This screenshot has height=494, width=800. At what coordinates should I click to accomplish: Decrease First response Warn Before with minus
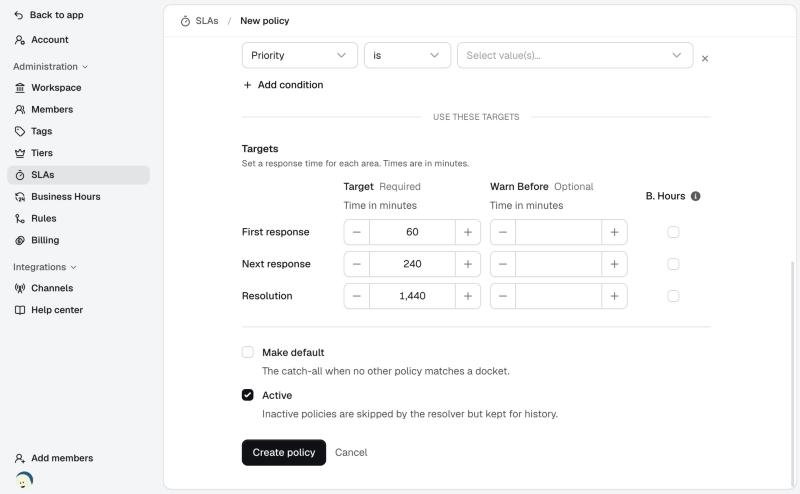pyautogui.click(x=503, y=232)
